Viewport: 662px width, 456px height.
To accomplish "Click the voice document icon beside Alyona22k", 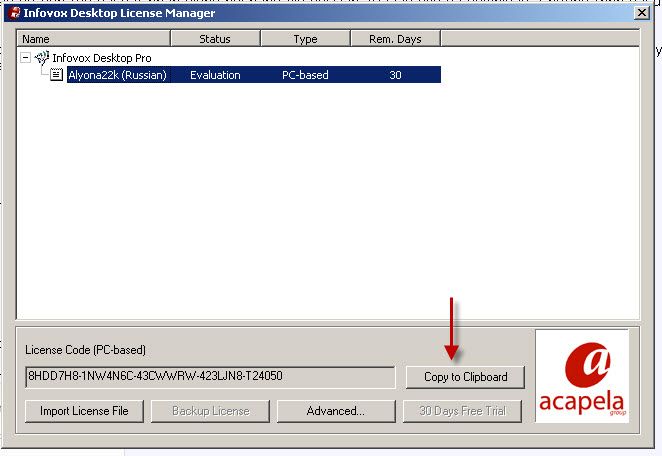I will click(57, 75).
